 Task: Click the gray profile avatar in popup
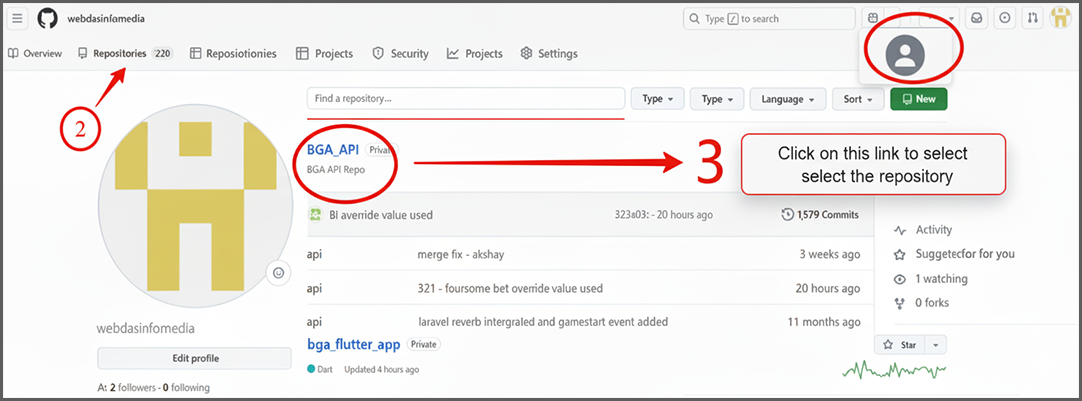click(x=906, y=54)
